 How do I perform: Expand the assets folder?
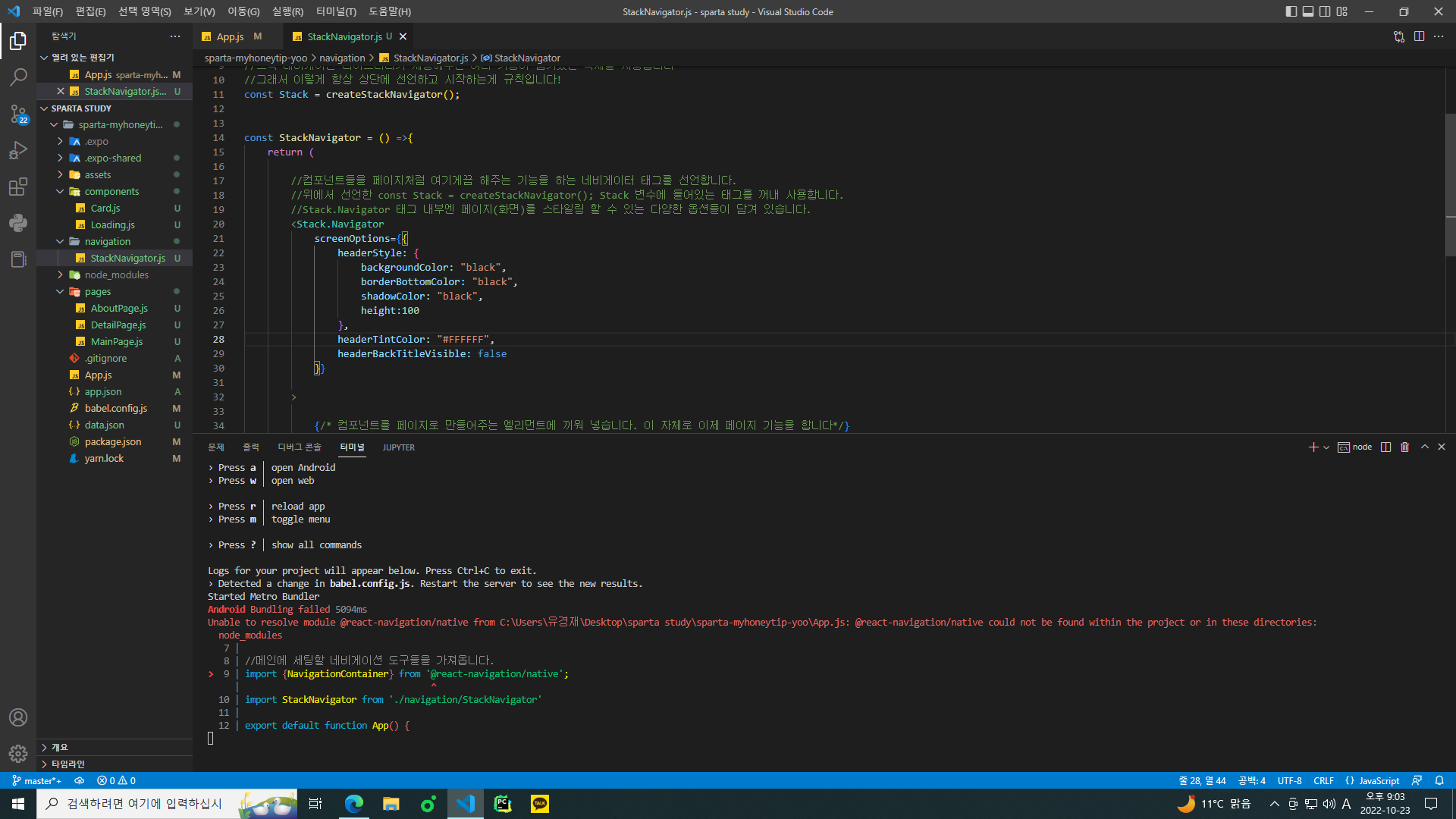[114, 175]
